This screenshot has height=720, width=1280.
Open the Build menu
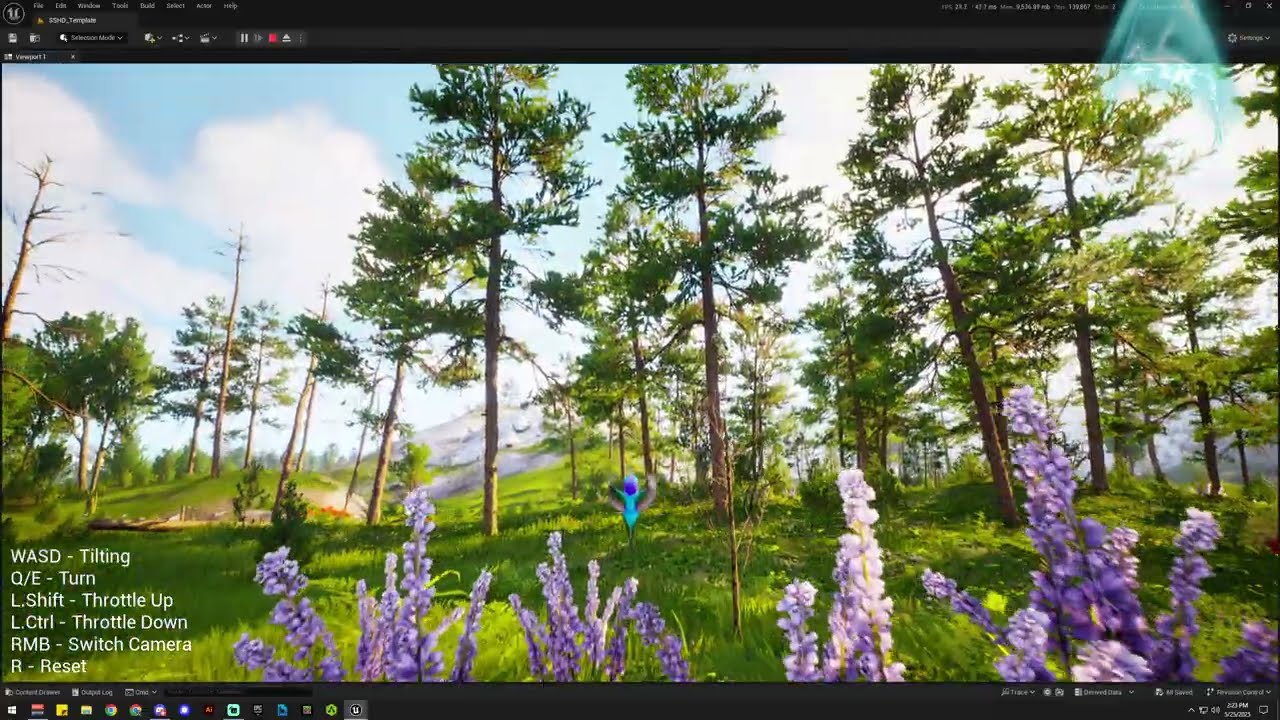pyautogui.click(x=147, y=6)
